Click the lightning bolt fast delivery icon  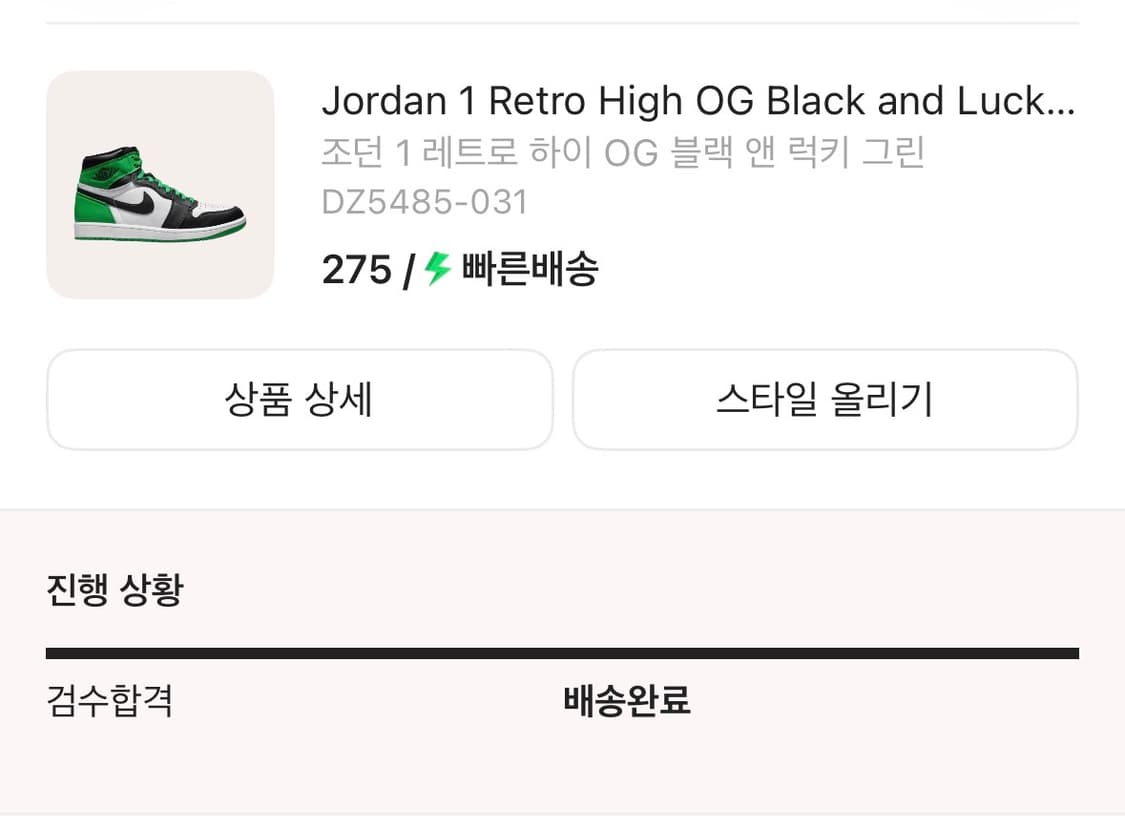pyautogui.click(x=435, y=270)
